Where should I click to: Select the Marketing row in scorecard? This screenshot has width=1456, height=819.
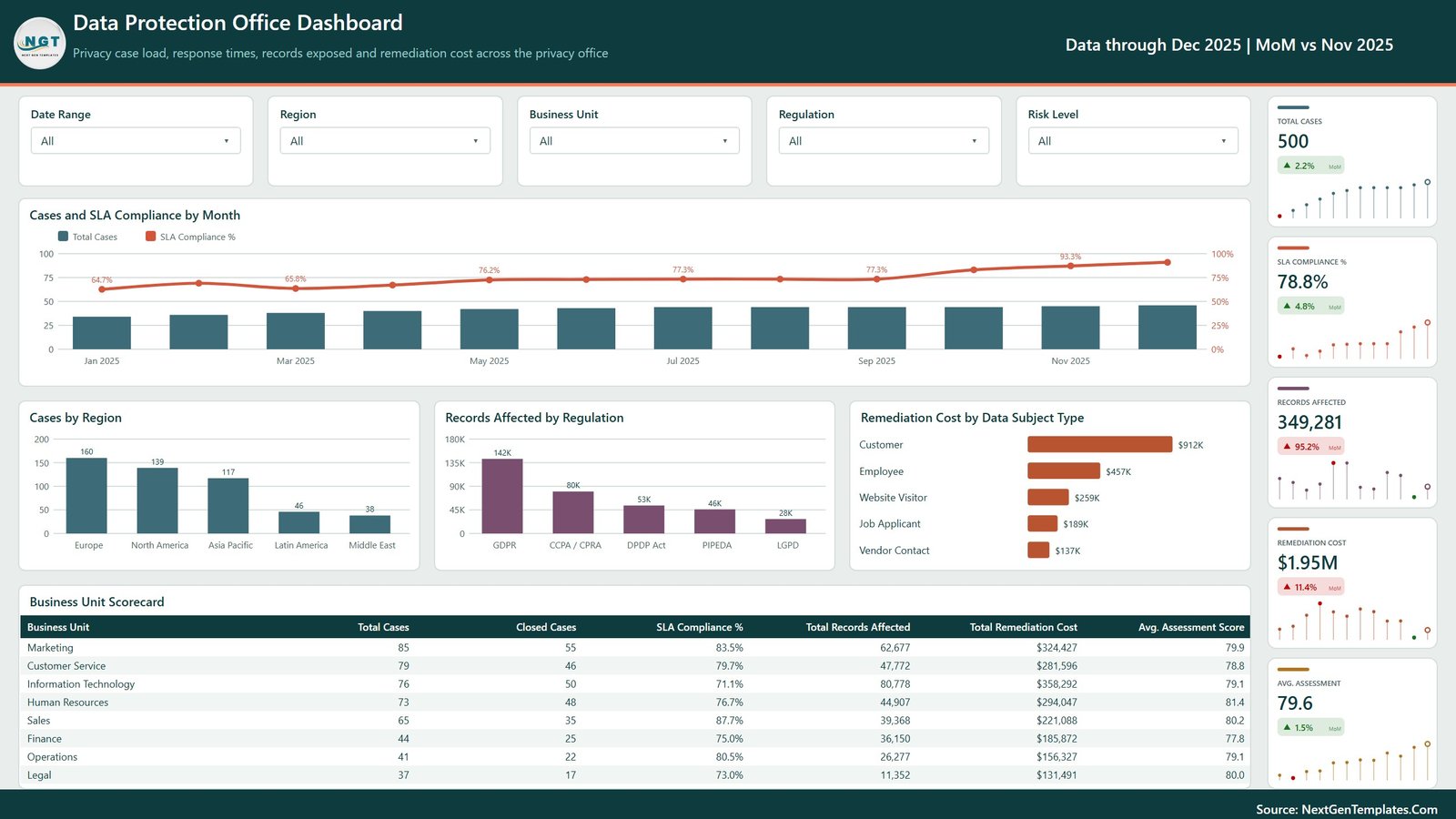point(635,648)
